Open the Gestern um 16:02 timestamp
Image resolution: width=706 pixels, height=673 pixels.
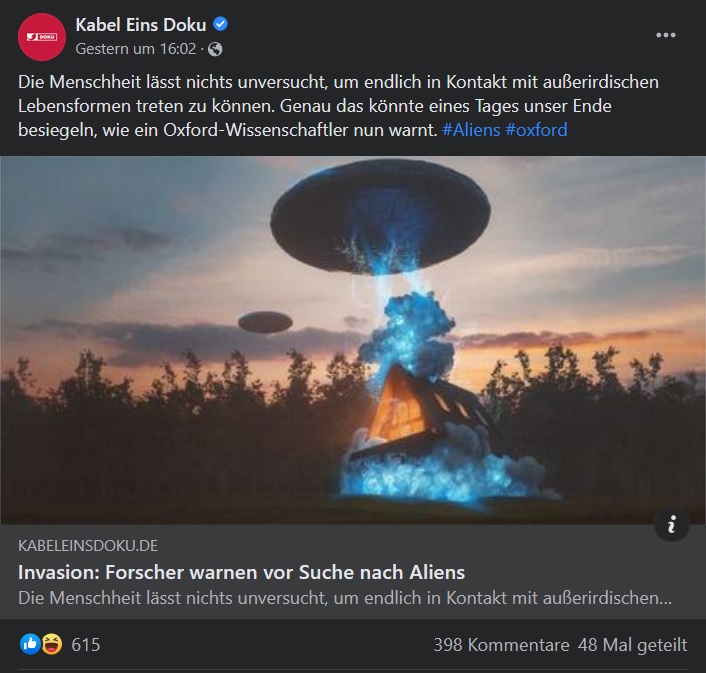click(136, 49)
